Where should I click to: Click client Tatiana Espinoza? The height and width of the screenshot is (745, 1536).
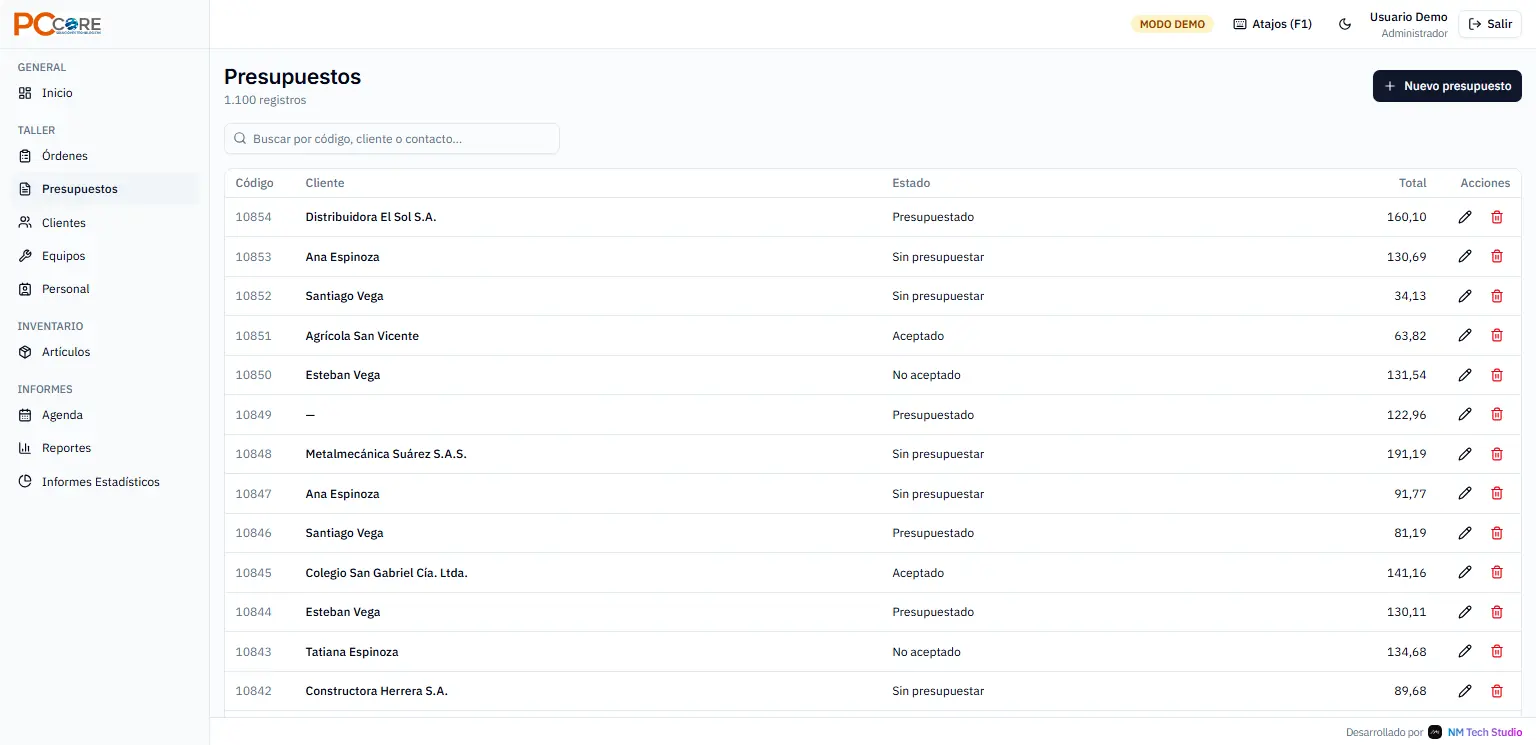[352, 652]
